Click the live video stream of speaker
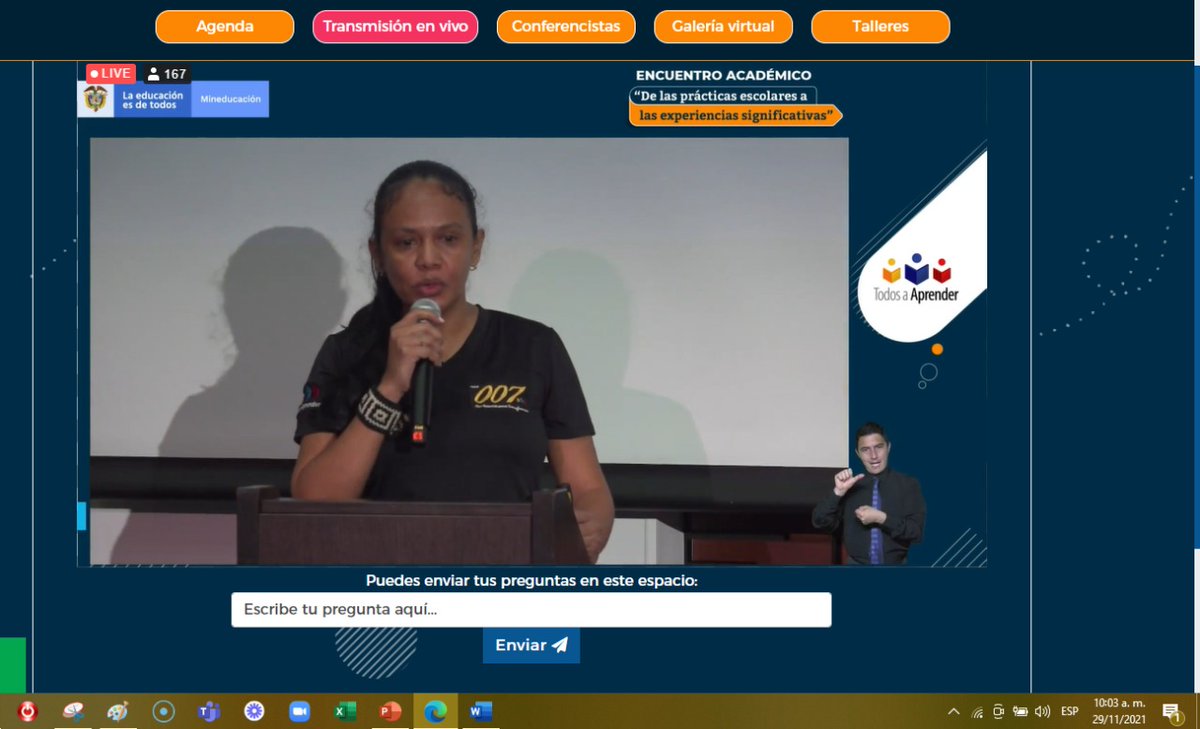Viewport: 1200px width, 729px height. point(469,351)
